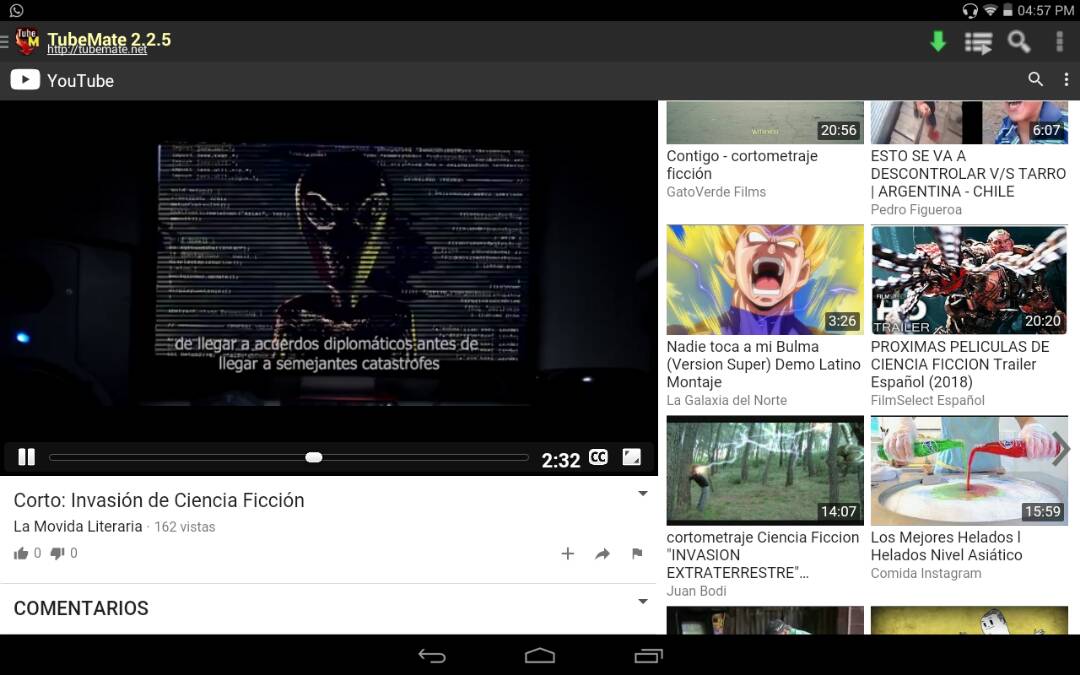
Task: Tap the battery status icon
Action: tap(1008, 10)
